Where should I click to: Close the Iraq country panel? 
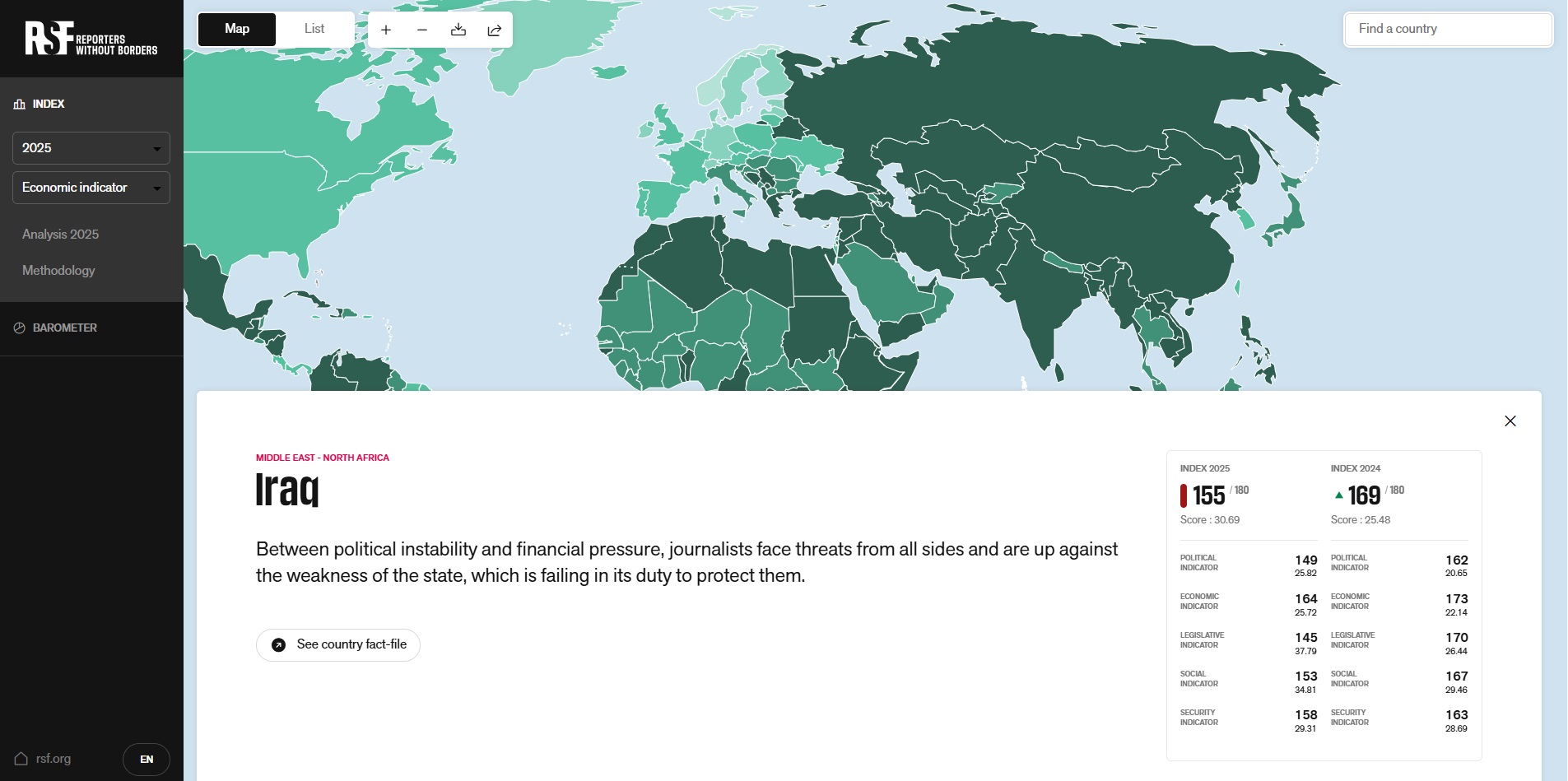(x=1510, y=421)
